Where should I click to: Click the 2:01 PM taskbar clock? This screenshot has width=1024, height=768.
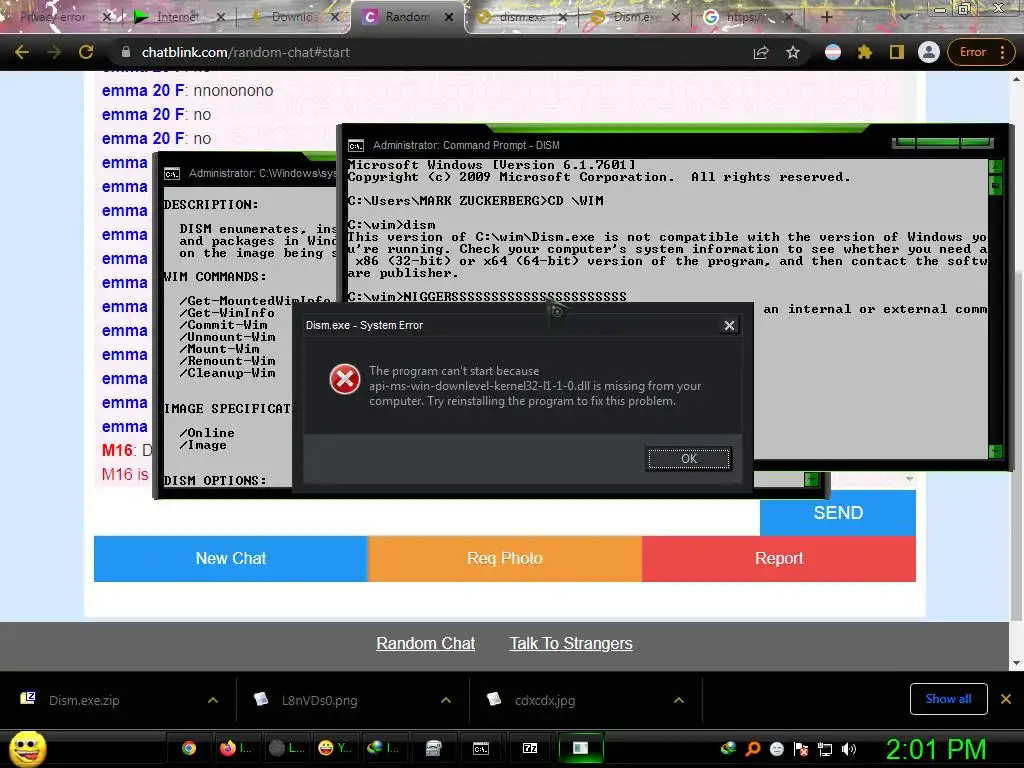tap(936, 749)
